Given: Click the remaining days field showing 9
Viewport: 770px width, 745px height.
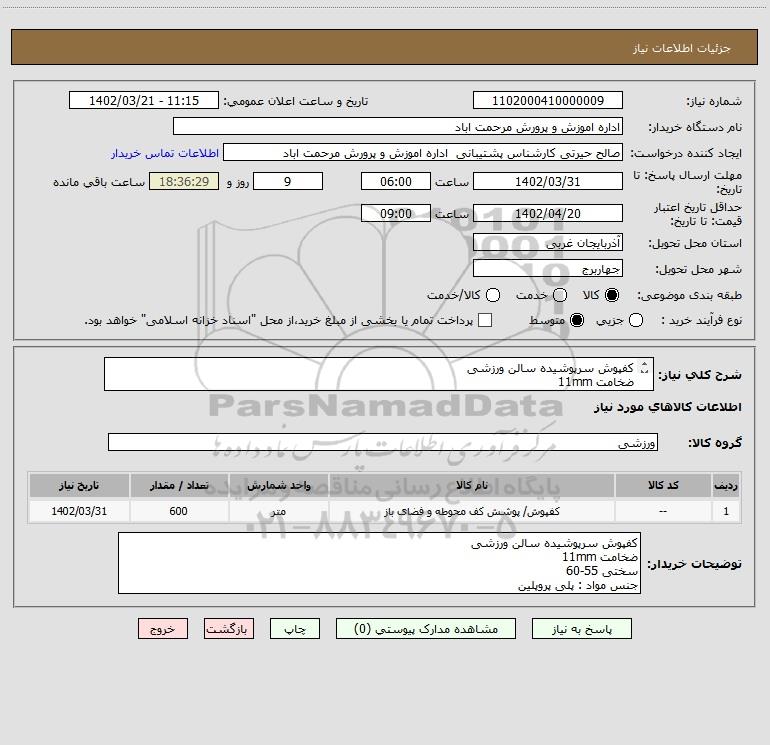Looking at the screenshot, I should (x=288, y=181).
